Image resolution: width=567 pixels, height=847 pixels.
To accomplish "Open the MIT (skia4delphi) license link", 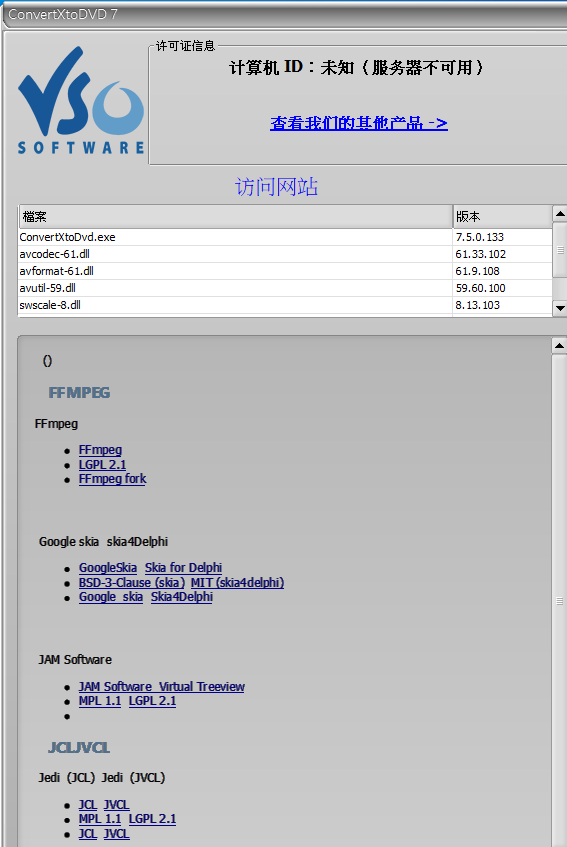I will [x=237, y=583].
